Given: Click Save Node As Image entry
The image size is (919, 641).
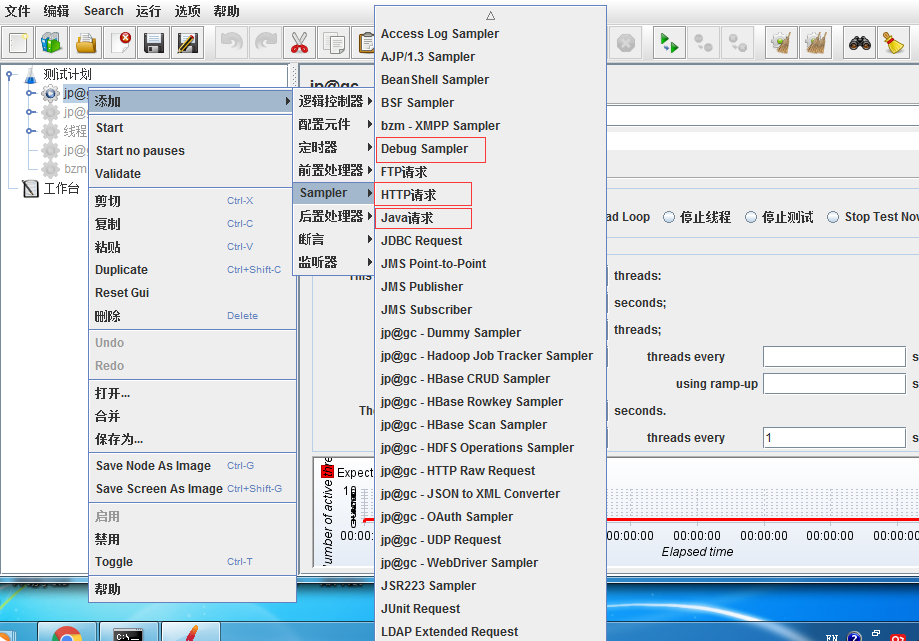Looking at the screenshot, I should tap(153, 465).
